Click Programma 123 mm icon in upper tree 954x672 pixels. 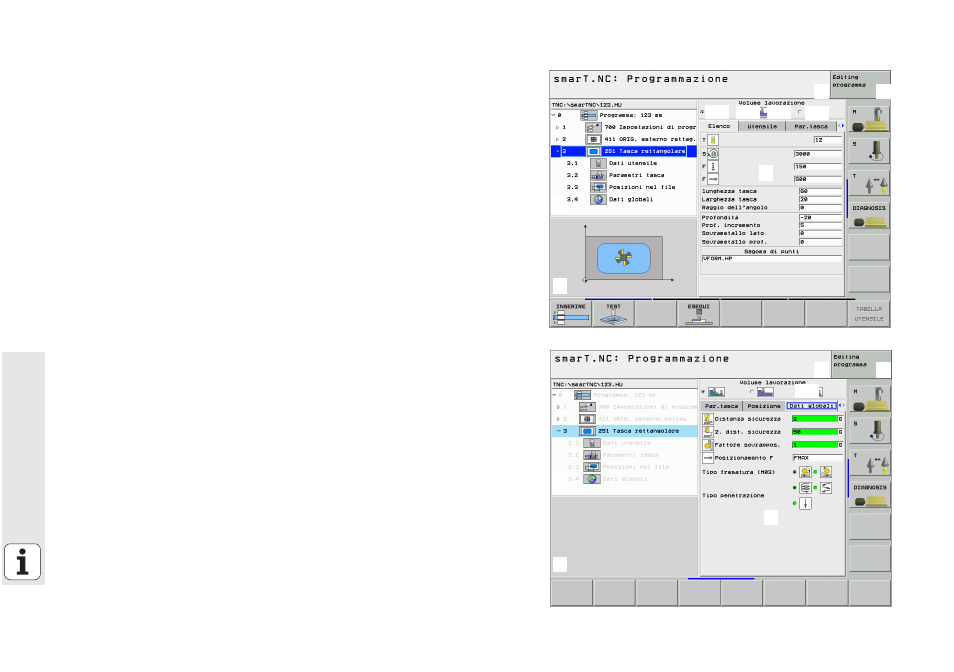tap(588, 115)
